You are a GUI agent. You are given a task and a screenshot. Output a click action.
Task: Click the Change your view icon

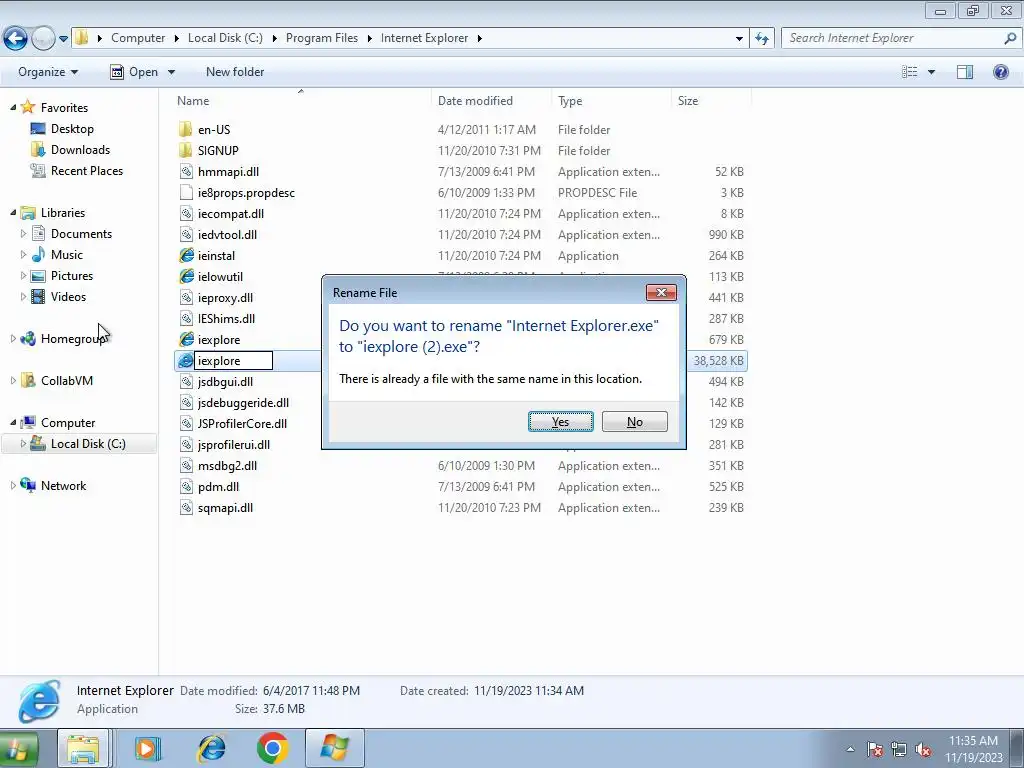point(909,72)
